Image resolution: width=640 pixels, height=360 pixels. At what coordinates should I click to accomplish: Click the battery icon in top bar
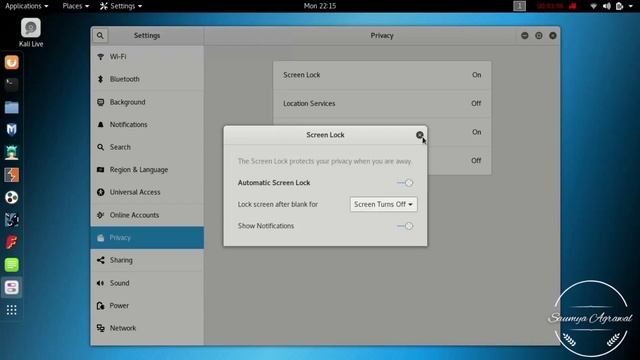coord(620,6)
